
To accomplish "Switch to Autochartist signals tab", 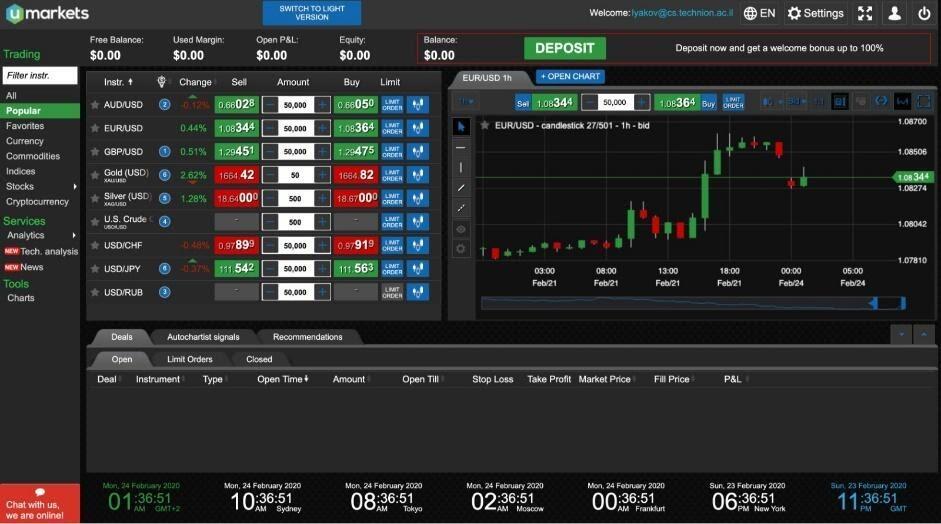I will coord(203,337).
